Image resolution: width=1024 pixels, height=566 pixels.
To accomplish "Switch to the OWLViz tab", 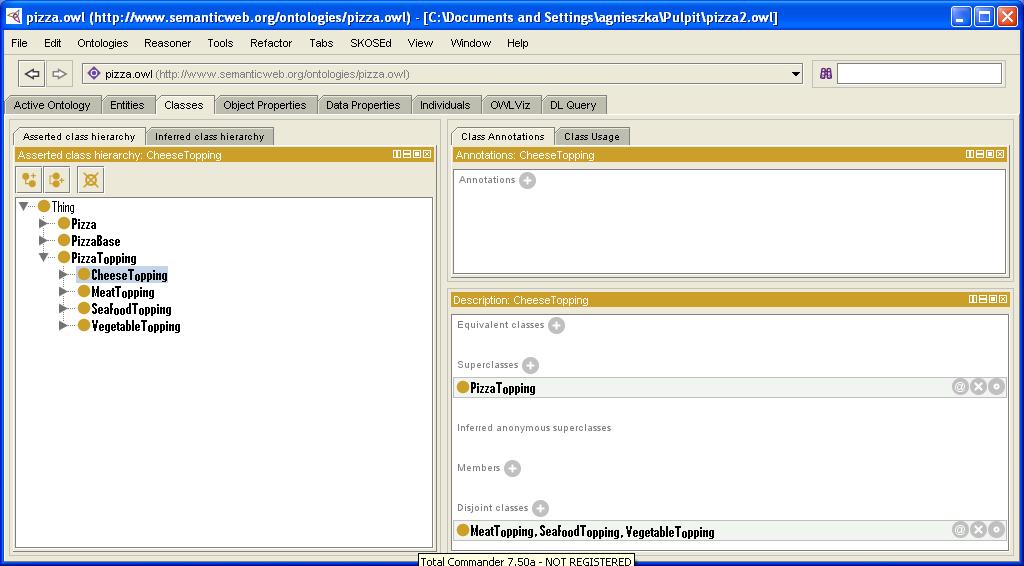I will point(510,105).
